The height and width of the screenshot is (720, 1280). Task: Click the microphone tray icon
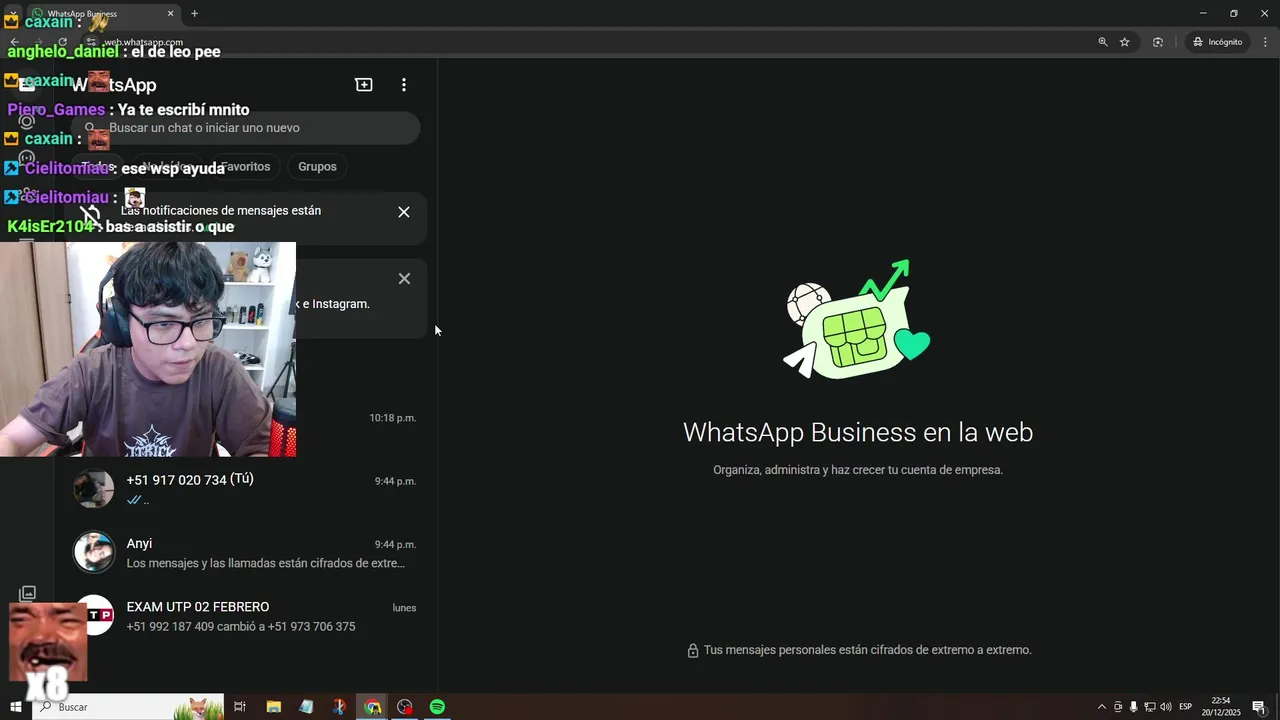(x=1134, y=707)
